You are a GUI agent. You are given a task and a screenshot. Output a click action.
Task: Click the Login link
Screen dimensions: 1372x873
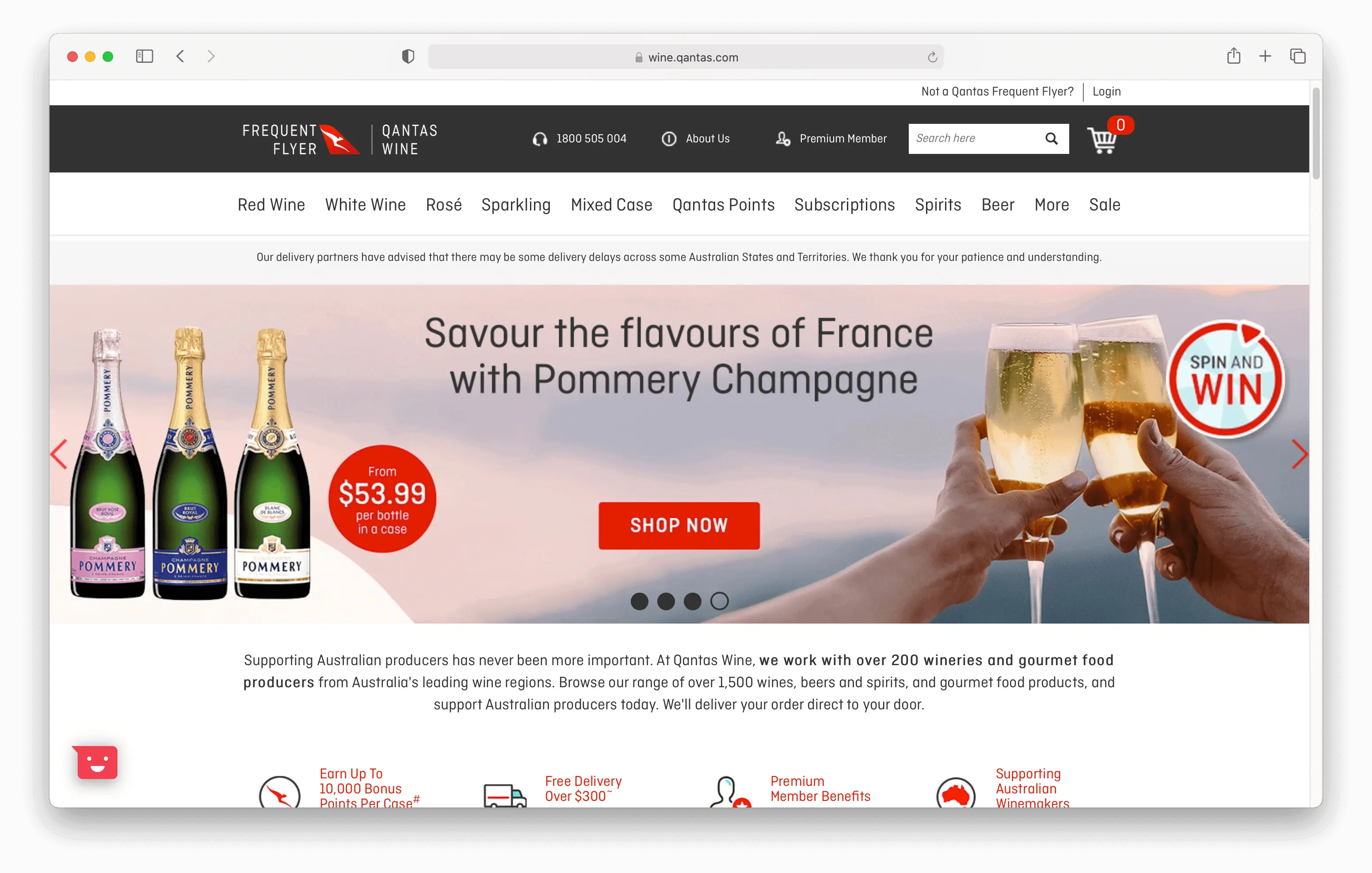tap(1106, 91)
